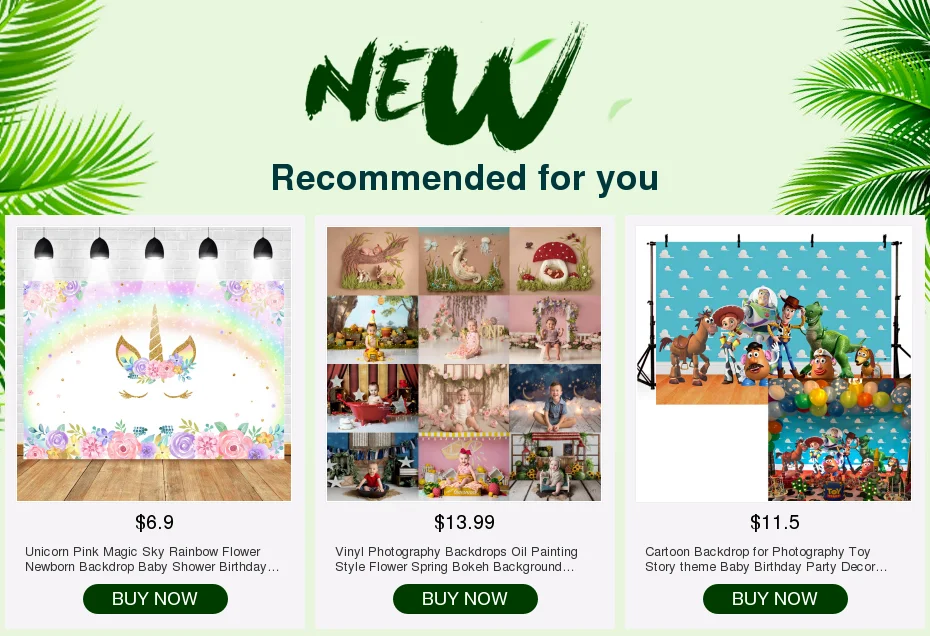Click the Recommended for you heading
Screen dimensions: 930x636
(x=465, y=177)
